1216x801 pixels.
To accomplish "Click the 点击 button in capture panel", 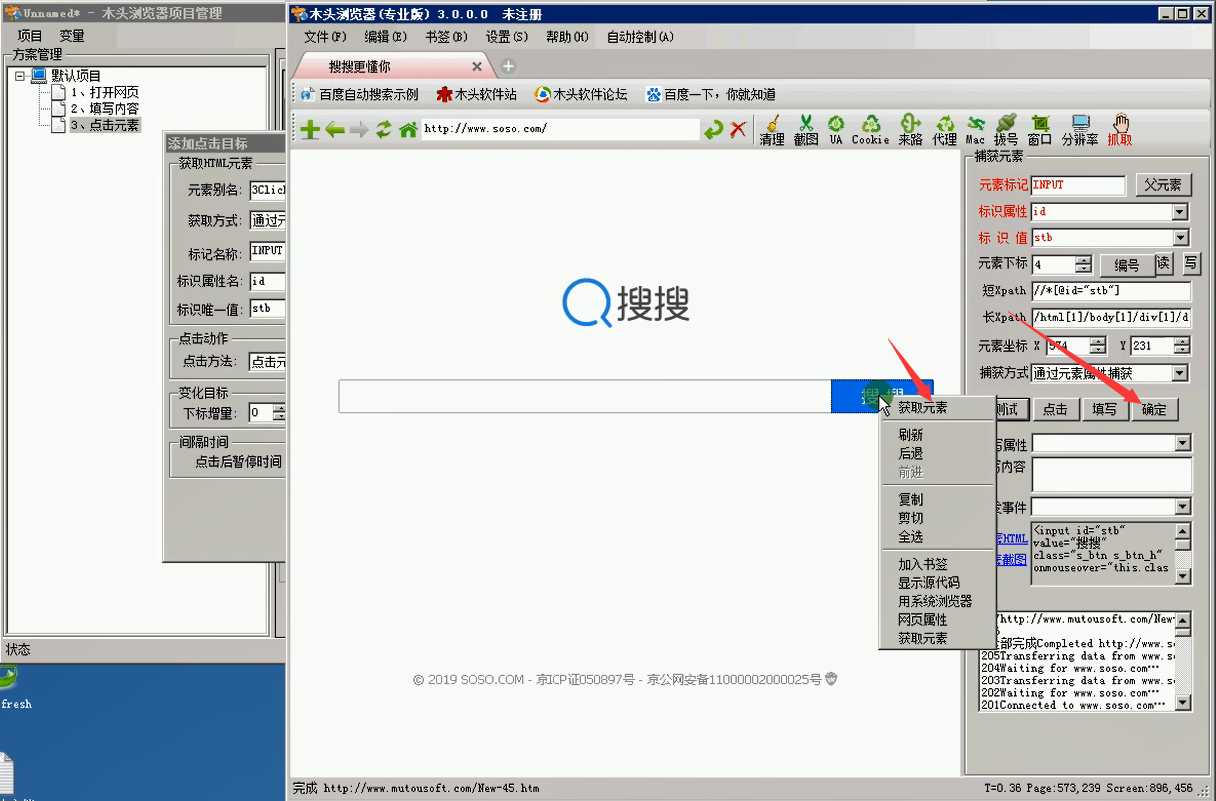I will pos(1055,409).
